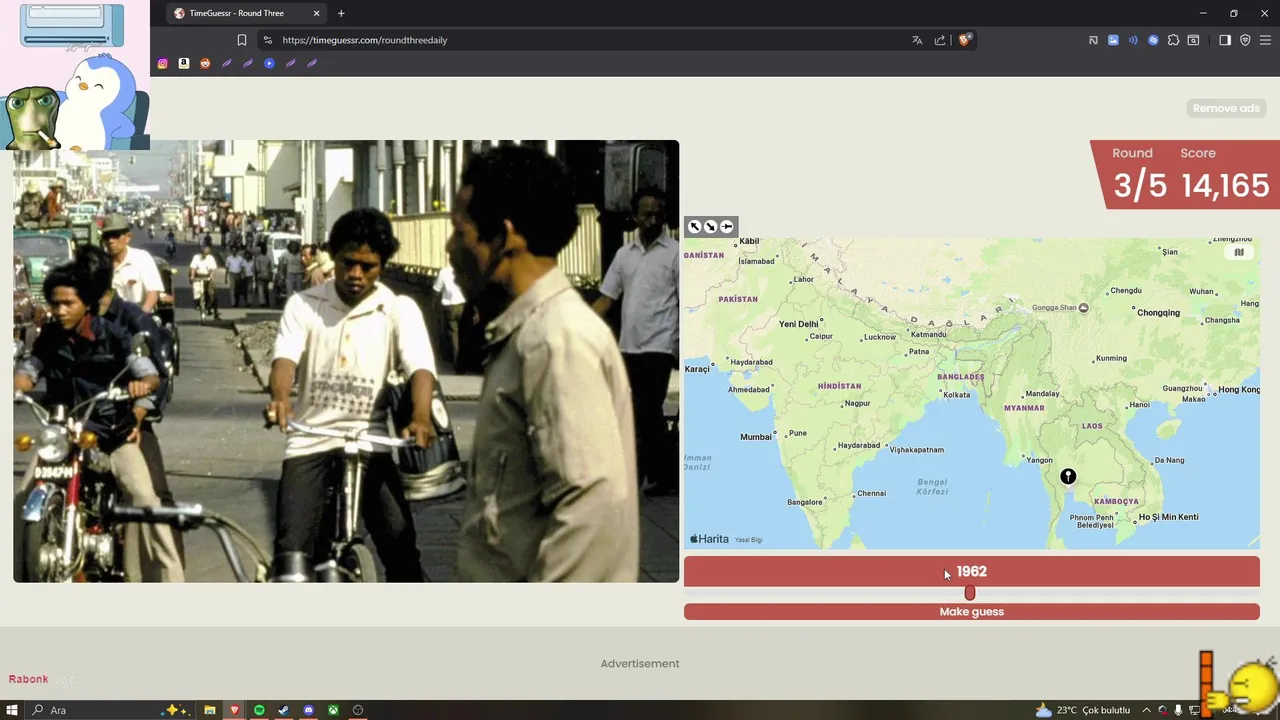Click Ho Şi Min Kenti on the map
This screenshot has width=1280, height=720.
(1168, 517)
